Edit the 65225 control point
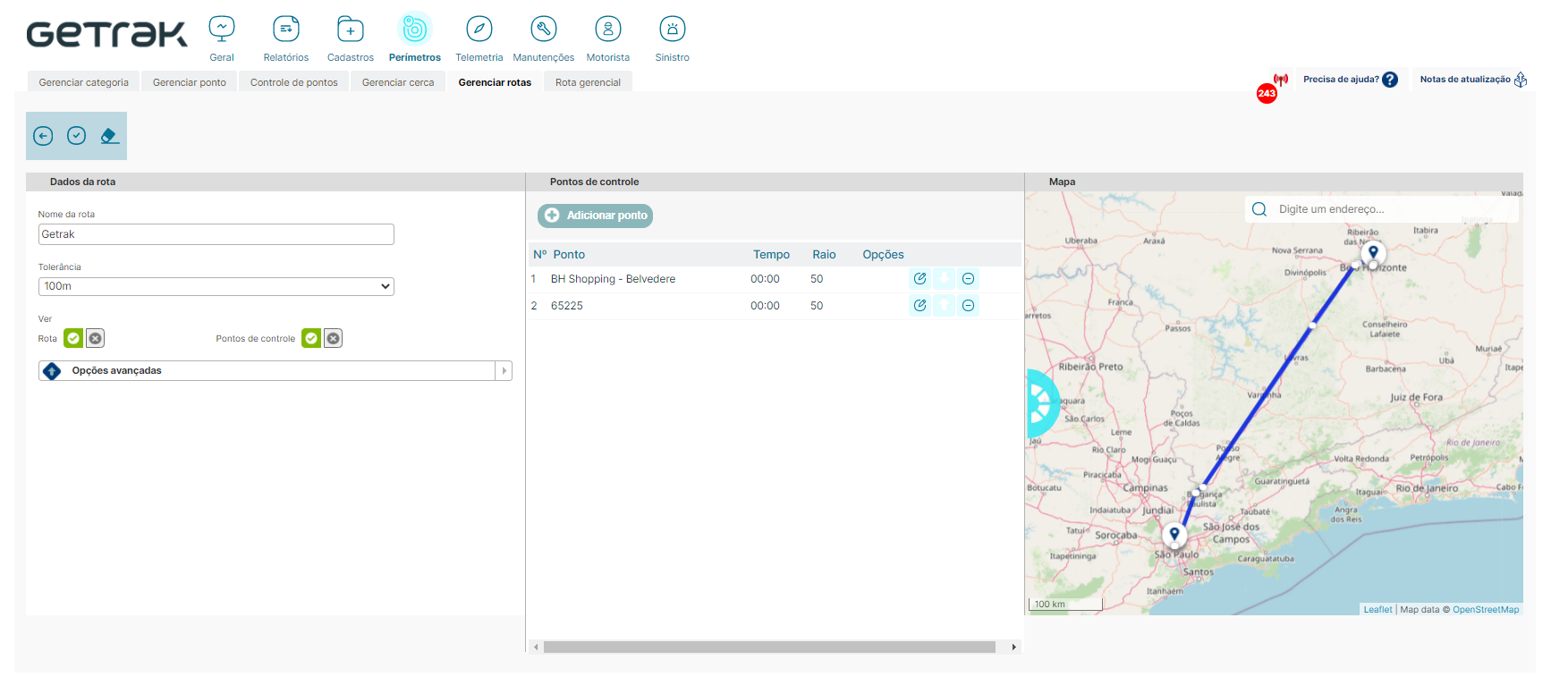This screenshot has width=1568, height=694. pyautogui.click(x=920, y=306)
